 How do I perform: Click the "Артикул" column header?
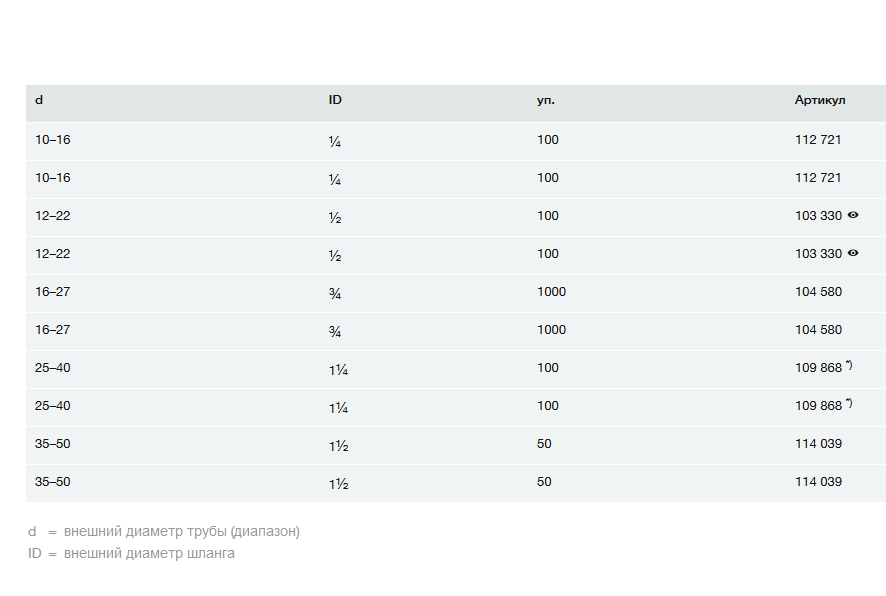(820, 101)
